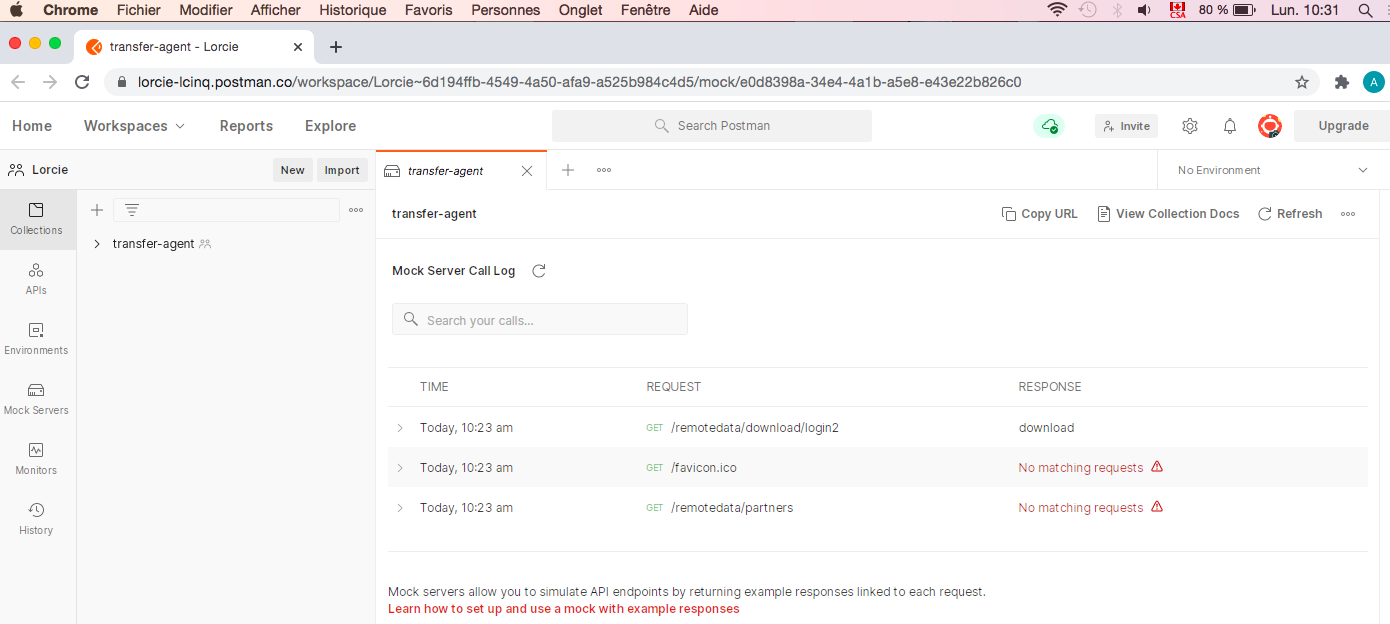Screen dimensions: 1390x624
Task: Open the Favoris menu
Action: [429, 10]
